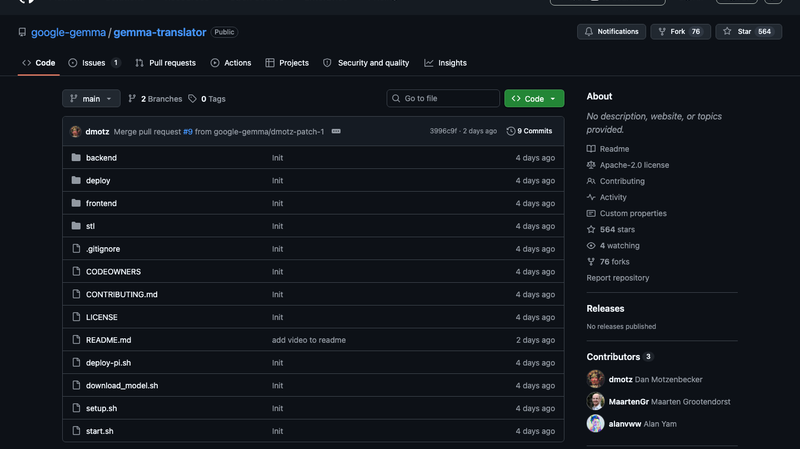Open the Insights tab
This screenshot has height=449, width=800.
tap(445, 63)
